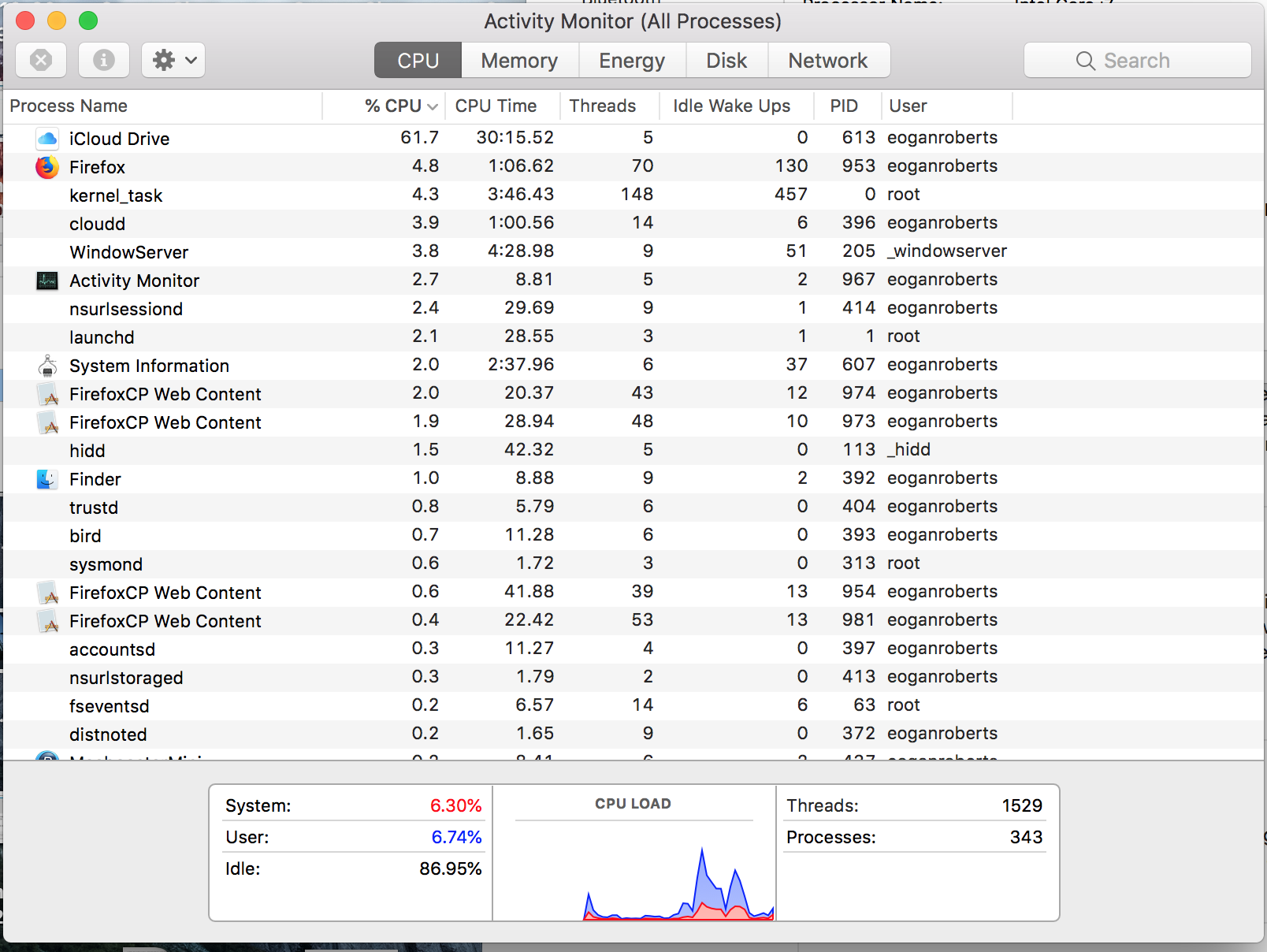
Task: Switch to the Memory tab
Action: [519, 61]
